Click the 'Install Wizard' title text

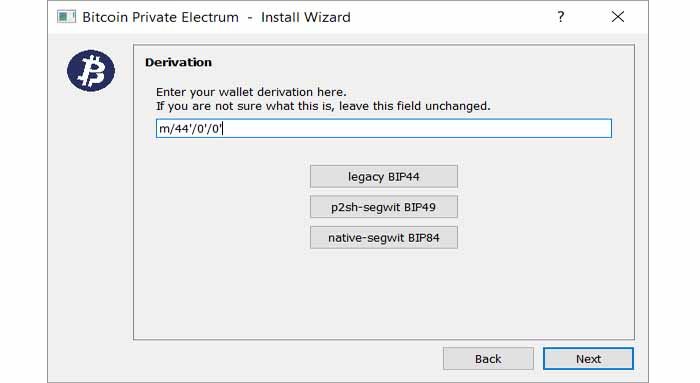306,17
